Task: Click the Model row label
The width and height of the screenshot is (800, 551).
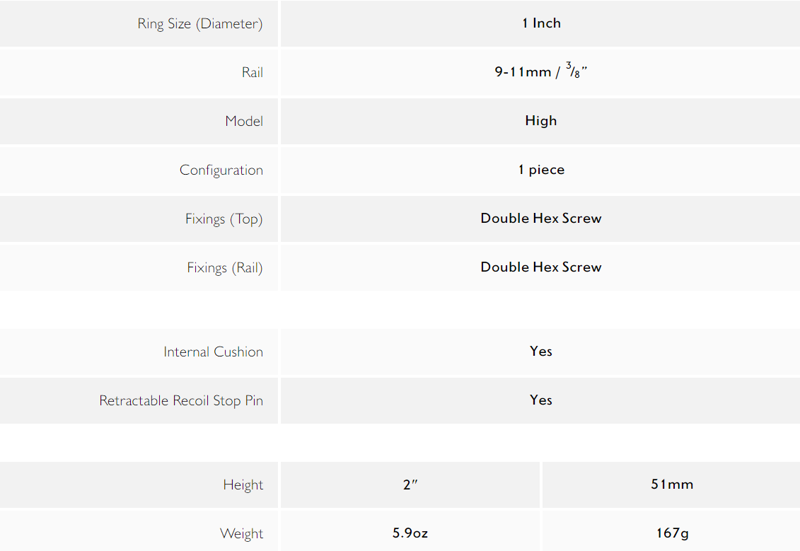Action: [244, 121]
